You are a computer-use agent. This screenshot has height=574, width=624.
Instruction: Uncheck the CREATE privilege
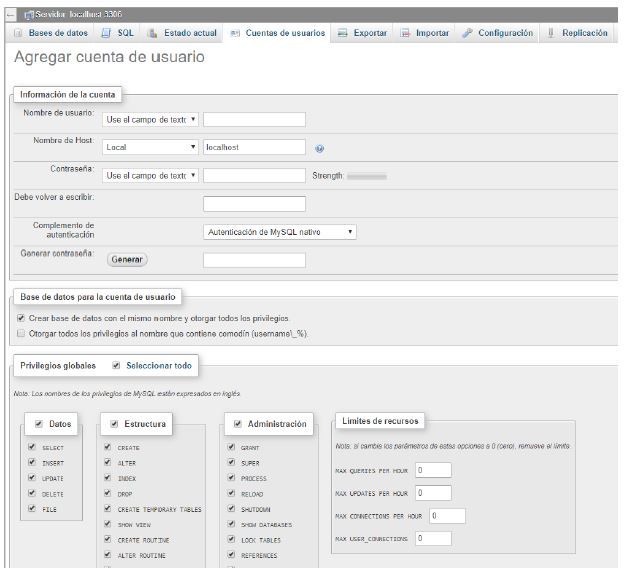[x=107, y=447]
